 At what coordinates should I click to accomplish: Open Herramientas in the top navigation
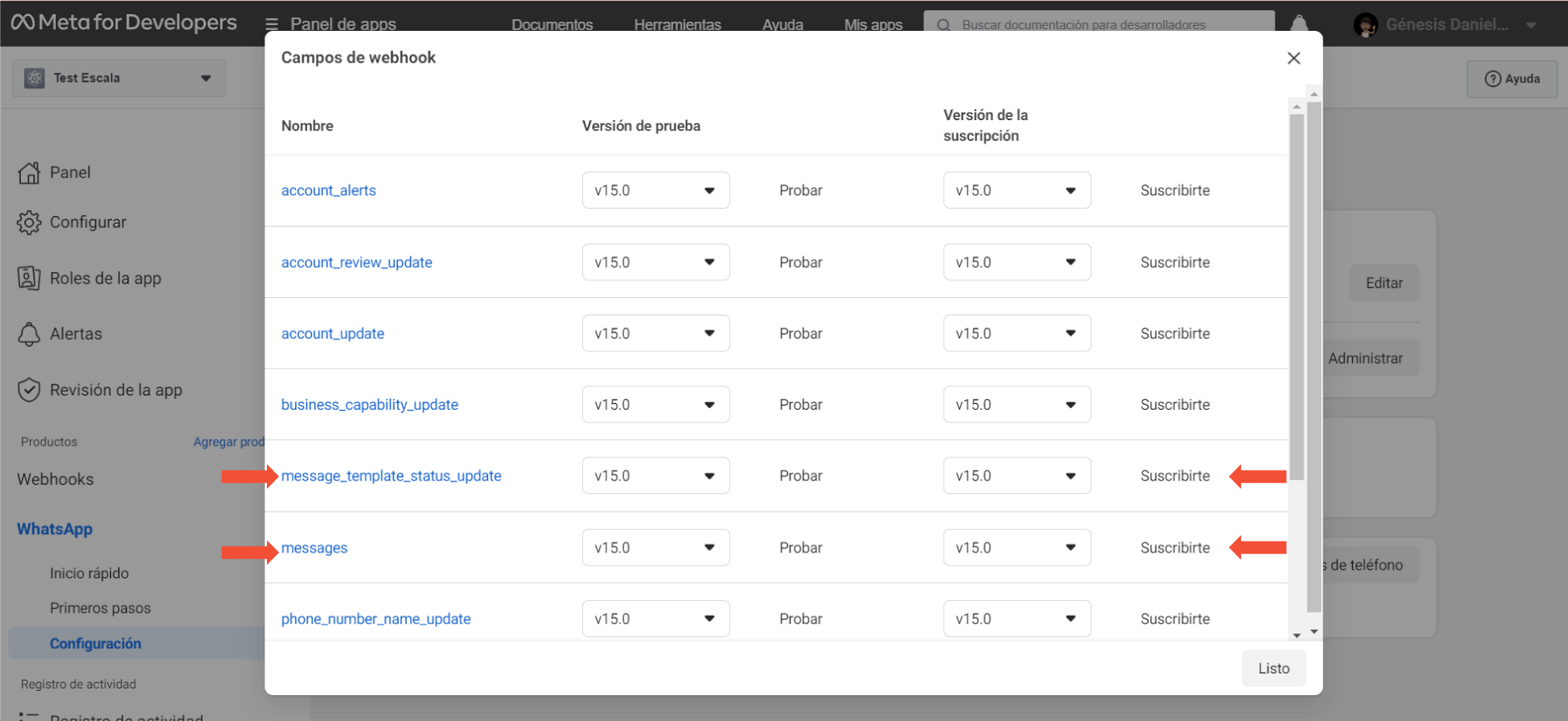point(677,24)
